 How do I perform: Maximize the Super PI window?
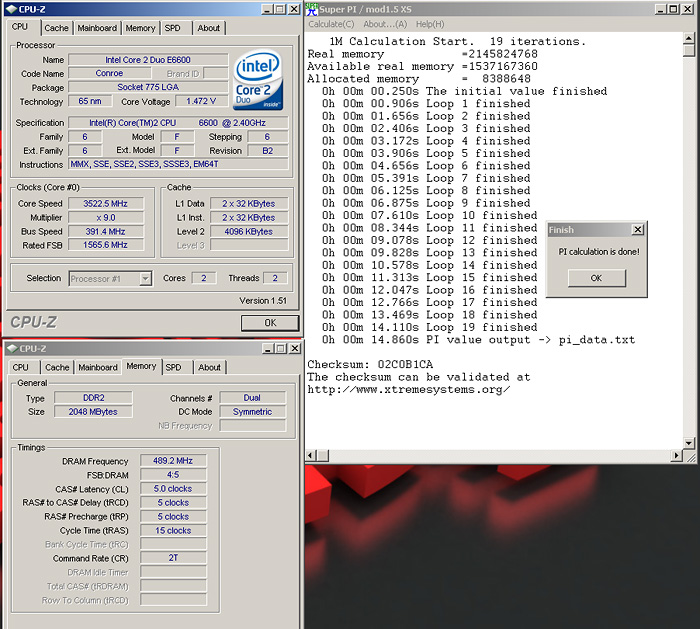(674, 9)
